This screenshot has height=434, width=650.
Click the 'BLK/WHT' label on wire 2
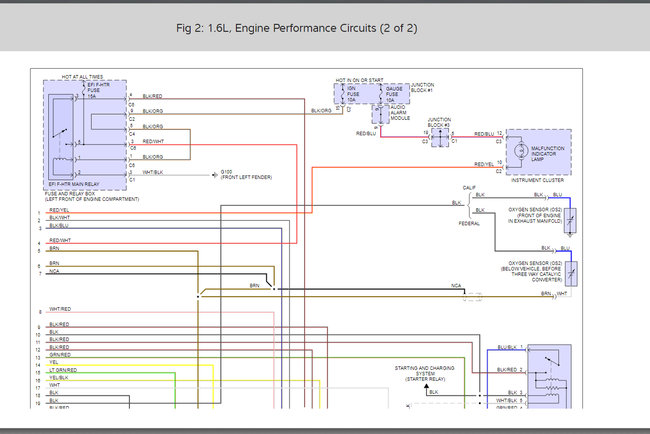point(60,218)
